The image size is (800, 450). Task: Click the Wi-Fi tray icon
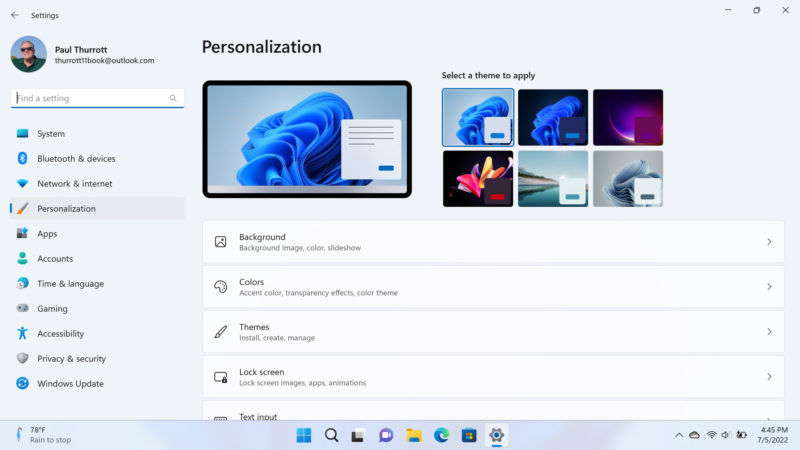coord(711,435)
